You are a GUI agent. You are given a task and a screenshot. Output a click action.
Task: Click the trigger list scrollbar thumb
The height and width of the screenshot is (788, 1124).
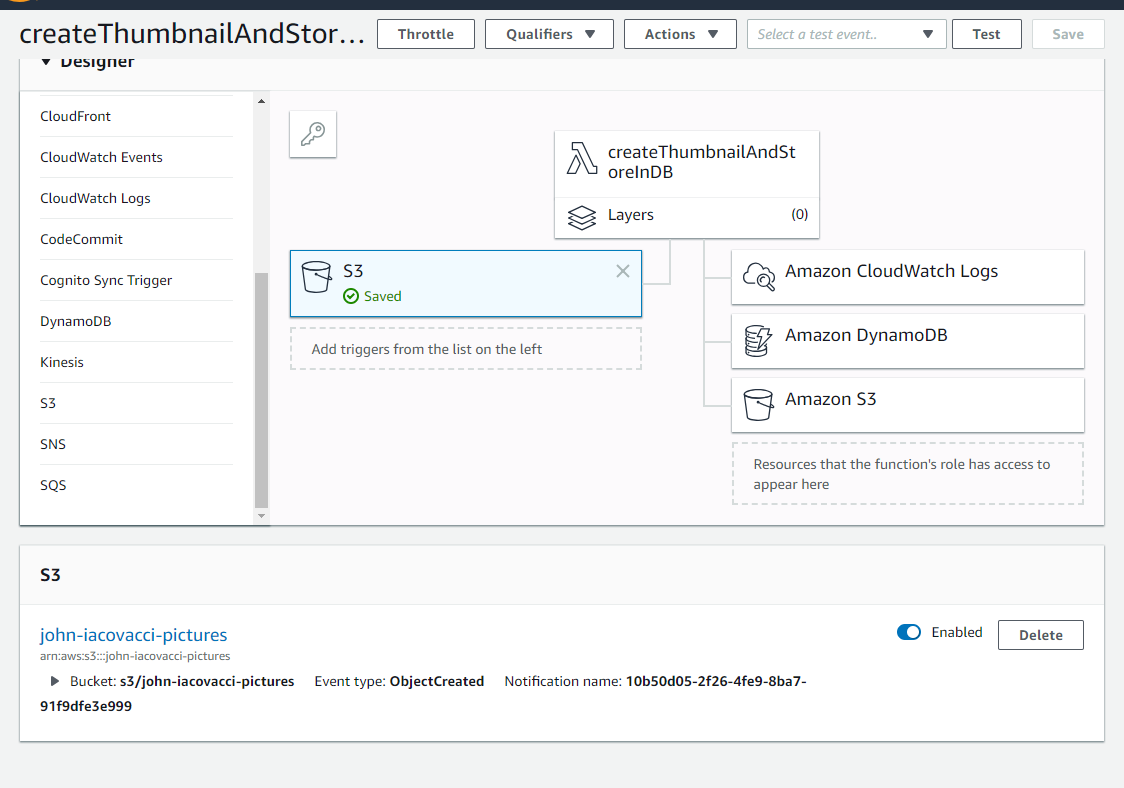pyautogui.click(x=261, y=390)
